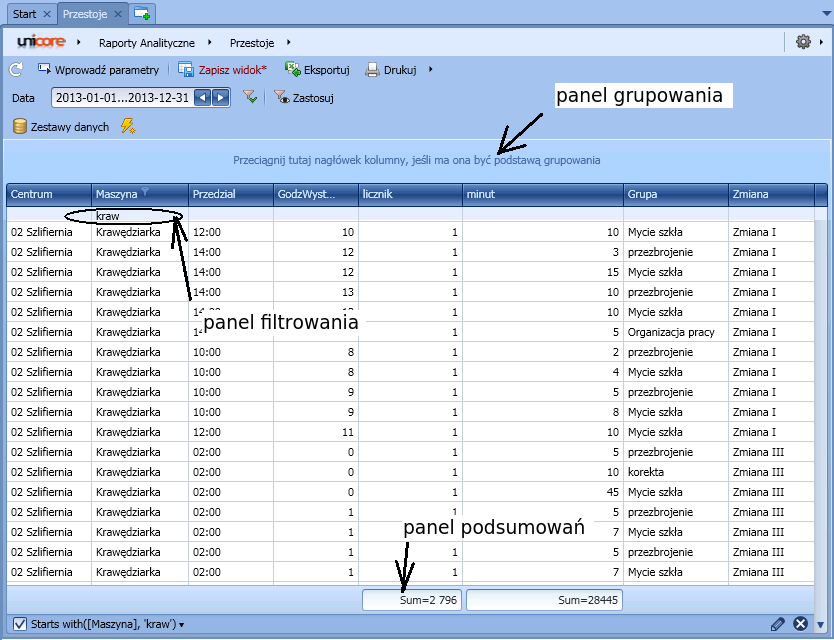Click the edit filter pencil icon

pos(778,624)
